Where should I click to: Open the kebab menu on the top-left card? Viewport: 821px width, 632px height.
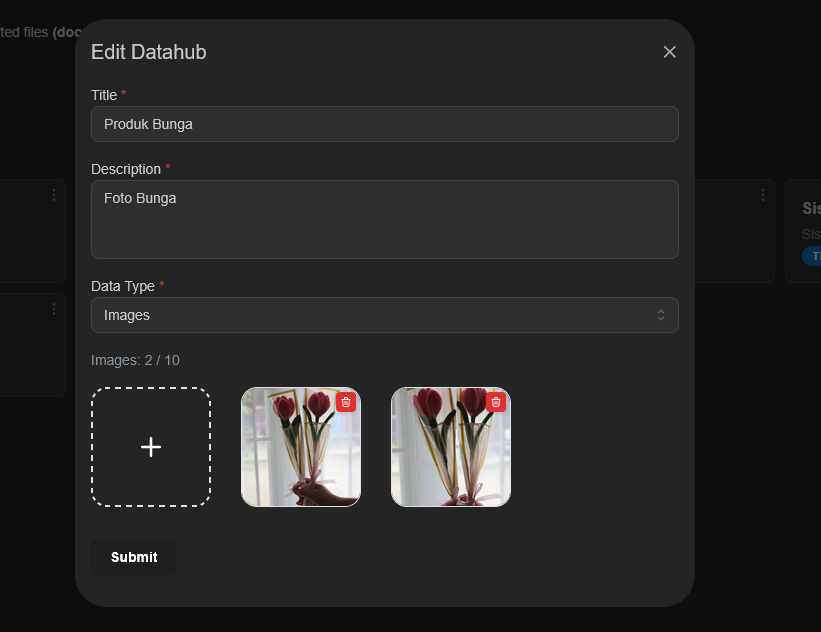[x=54, y=195]
